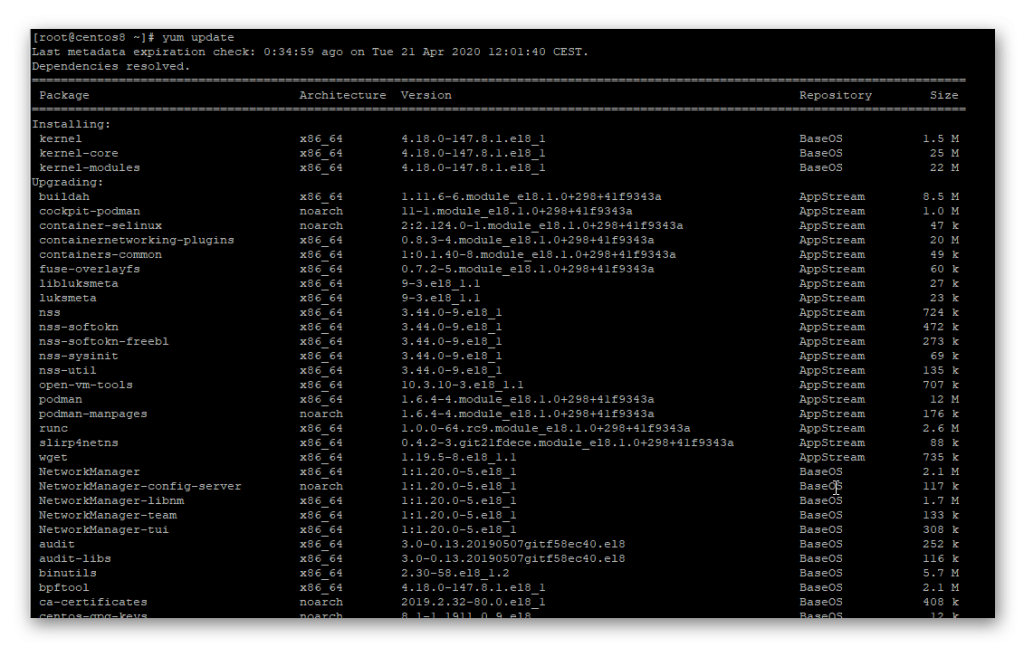The image size is (1024, 647).
Task: Click the 'buildah' package name
Action: (x=64, y=197)
